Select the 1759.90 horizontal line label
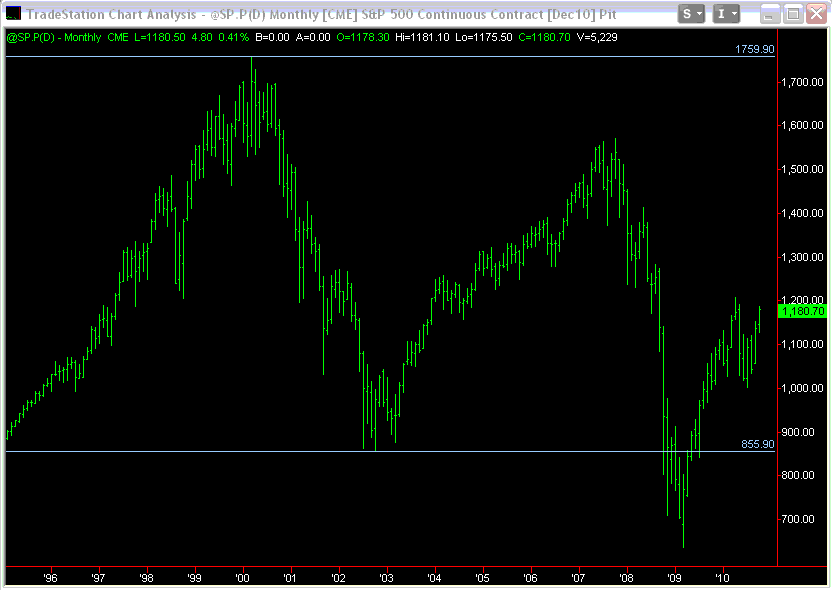This screenshot has height=590, width=832. (755, 49)
